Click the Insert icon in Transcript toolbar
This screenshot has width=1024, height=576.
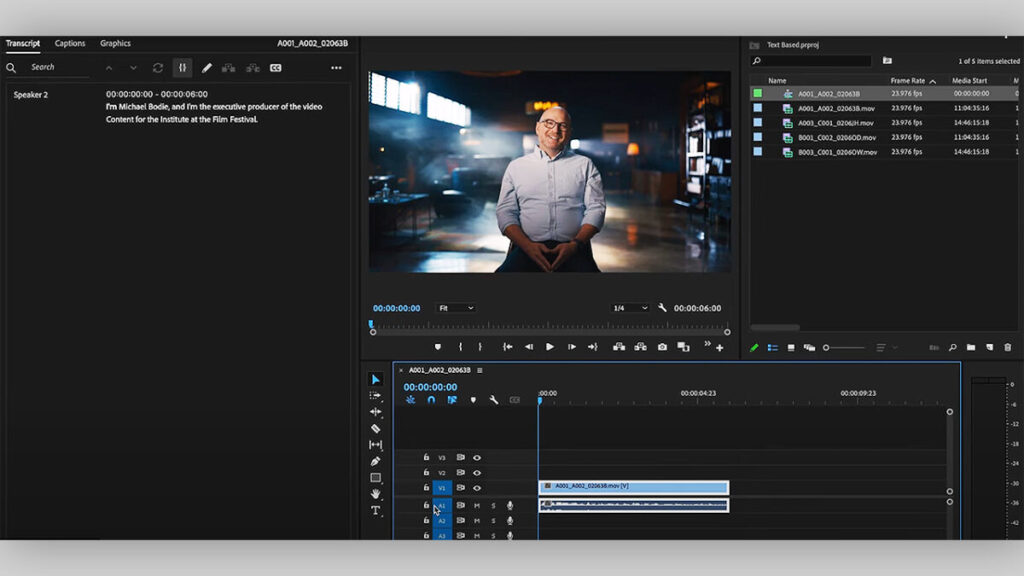(228, 68)
